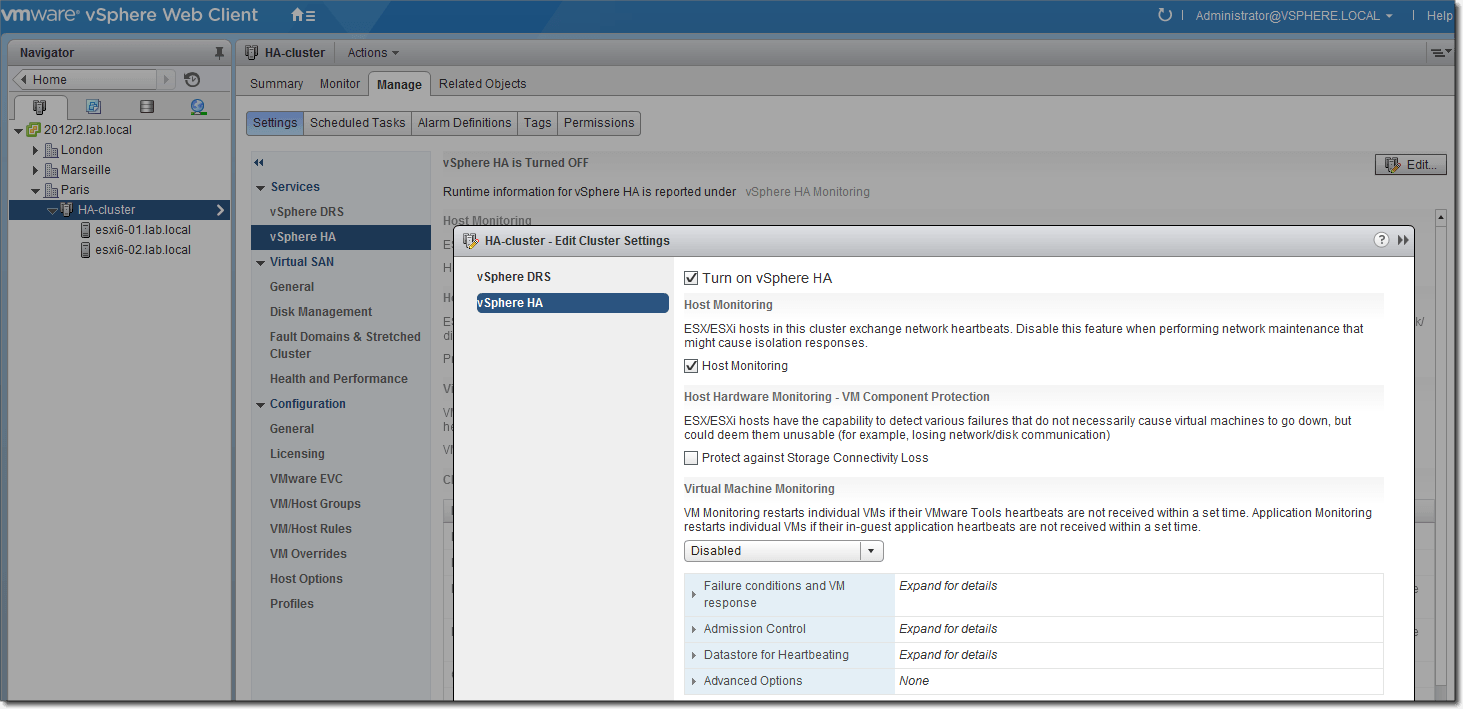Uncheck Turn on vSphere HA
Viewport: 1463px width, 709px height.
(x=691, y=278)
